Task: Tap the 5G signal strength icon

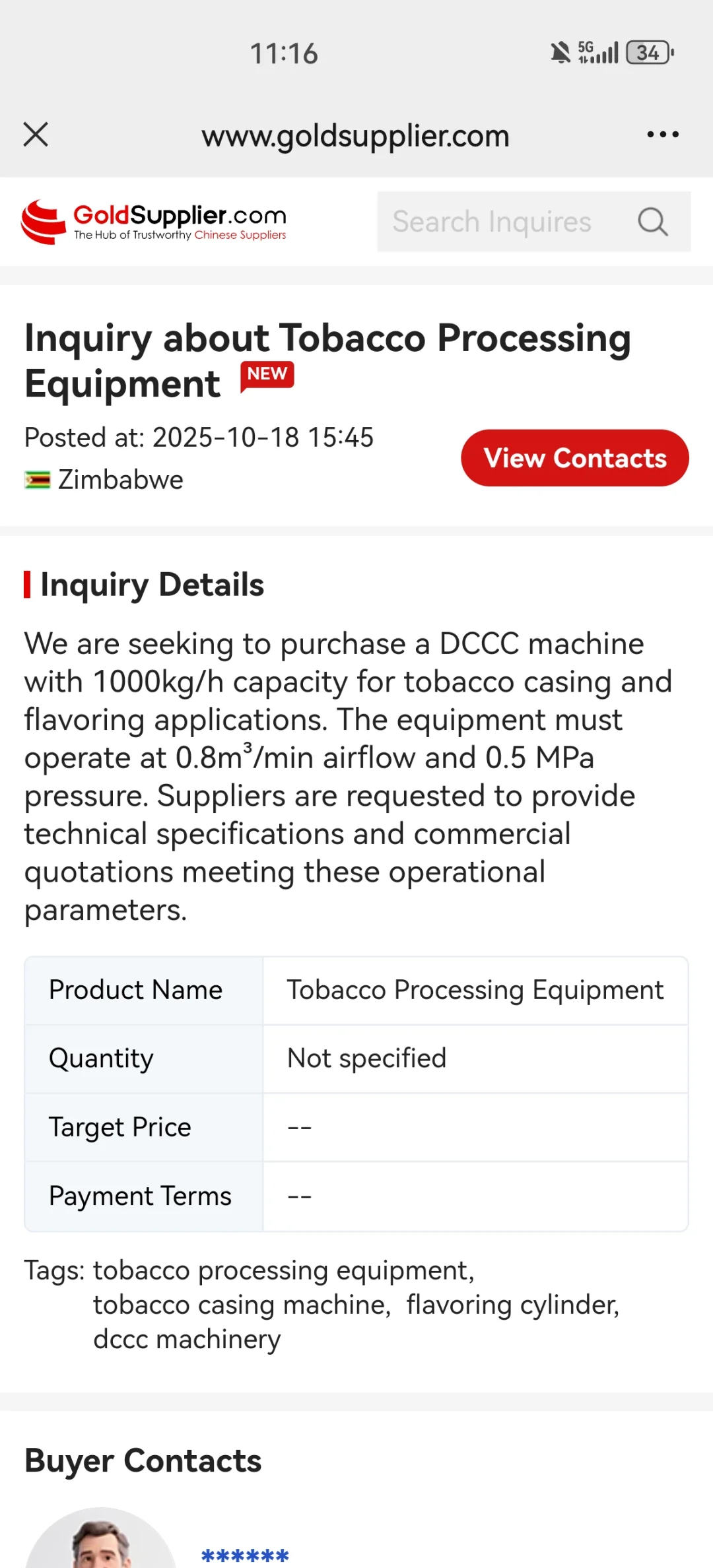Action: coord(598,52)
